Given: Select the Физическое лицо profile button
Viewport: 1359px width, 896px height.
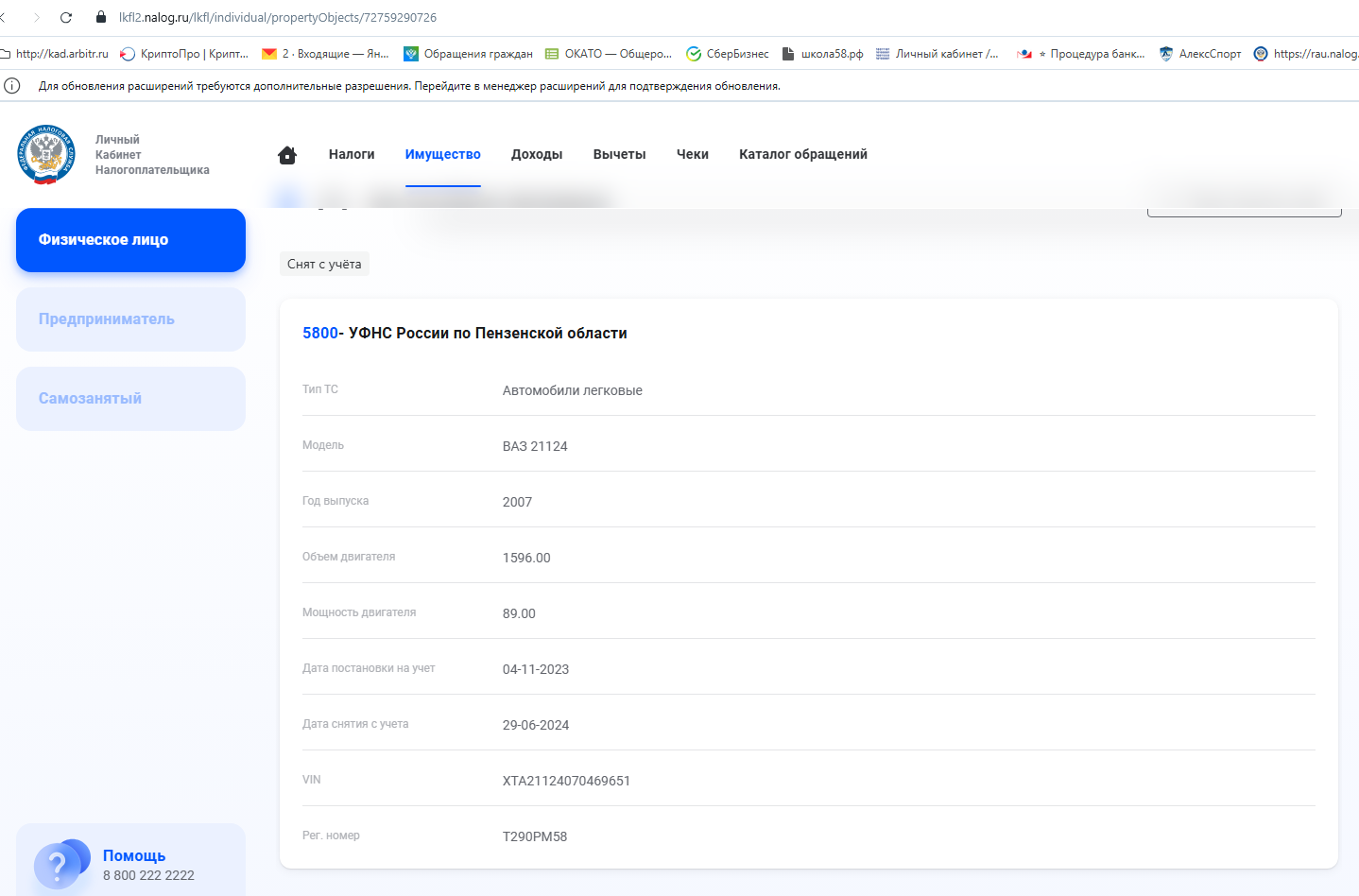Looking at the screenshot, I should click(130, 240).
